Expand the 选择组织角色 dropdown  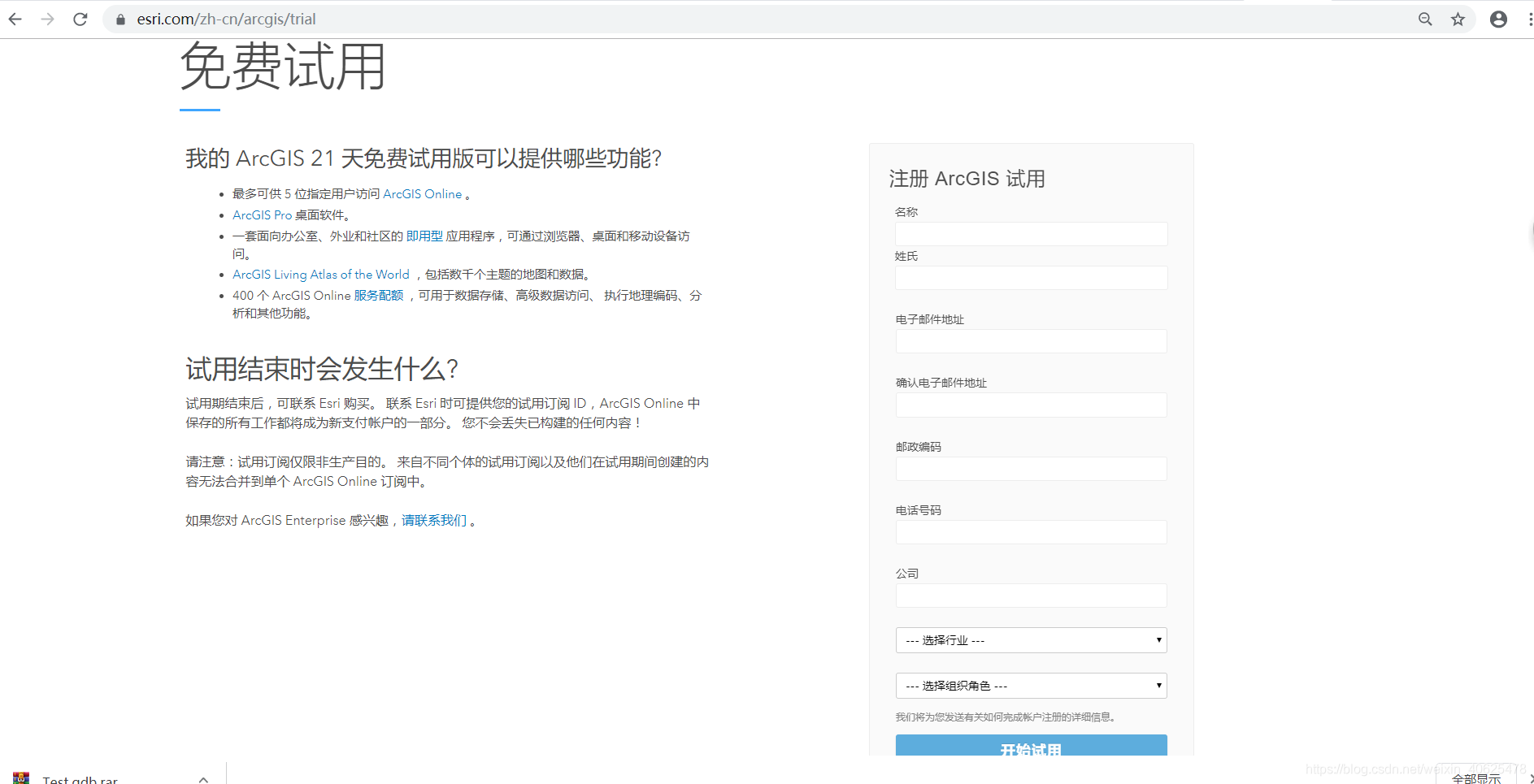click(x=1031, y=686)
